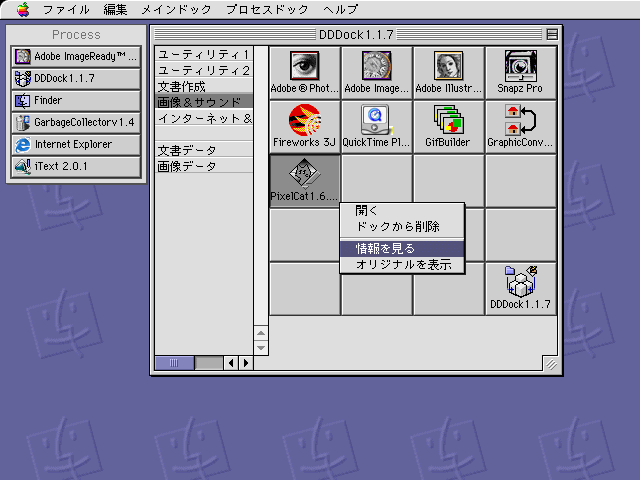This screenshot has height=480, width=640.
Task: Select ユーティリティ1 category
Action: coord(204,54)
